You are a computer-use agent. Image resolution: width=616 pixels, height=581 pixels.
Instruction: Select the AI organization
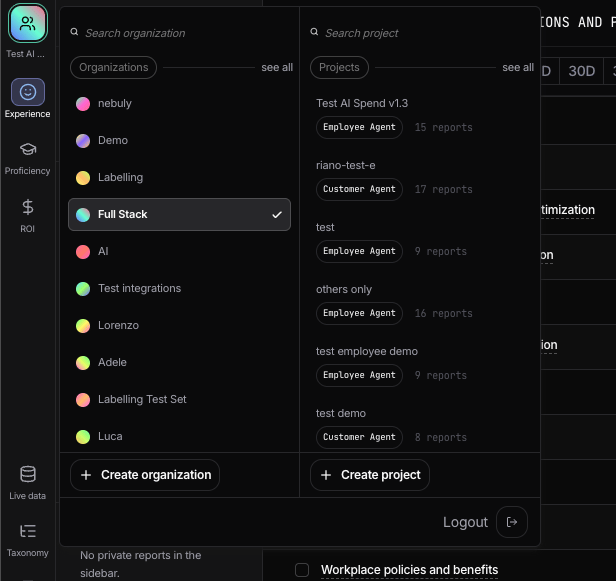(x=179, y=251)
